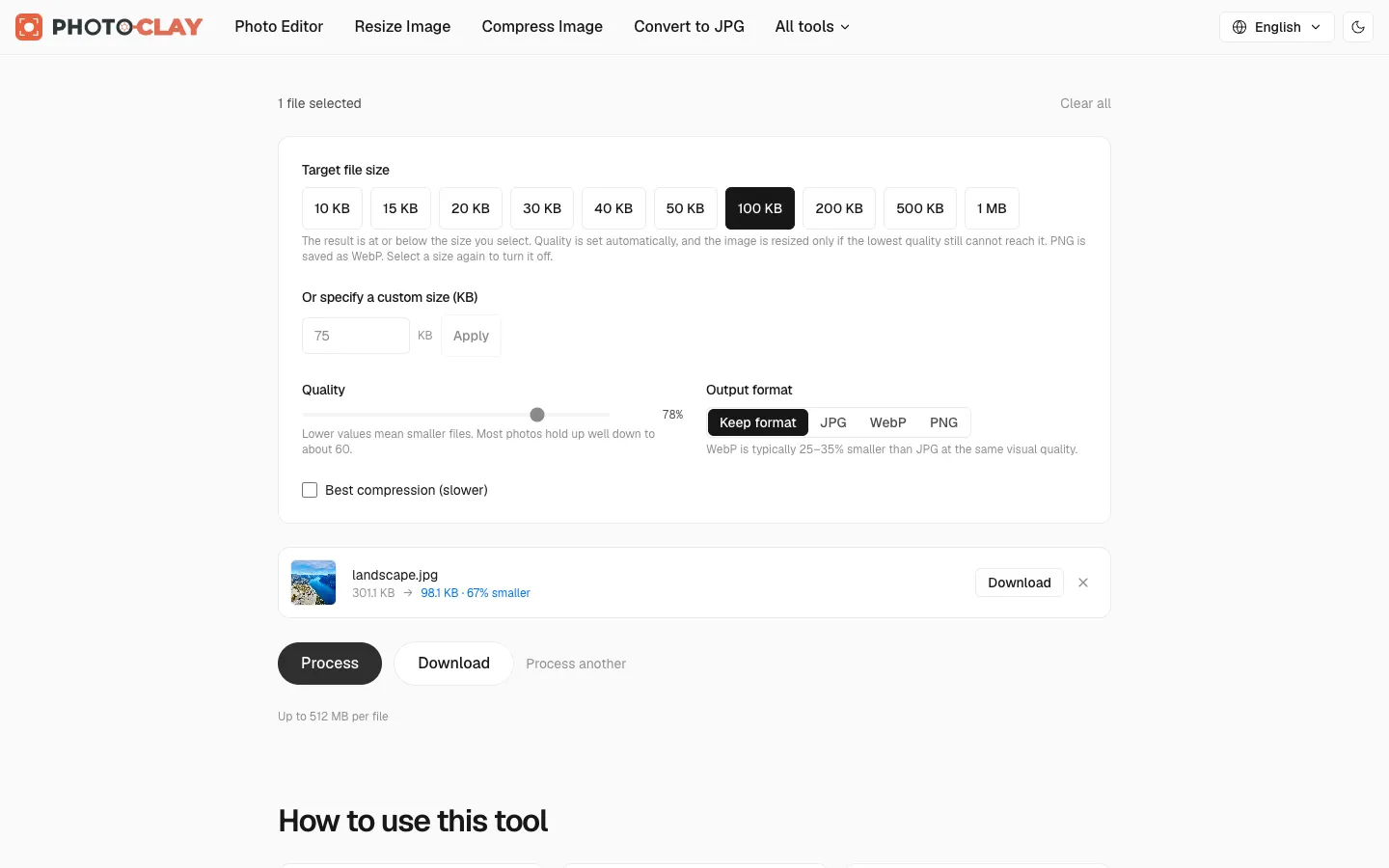
Task: Switch output format to JPG
Action: tap(833, 422)
